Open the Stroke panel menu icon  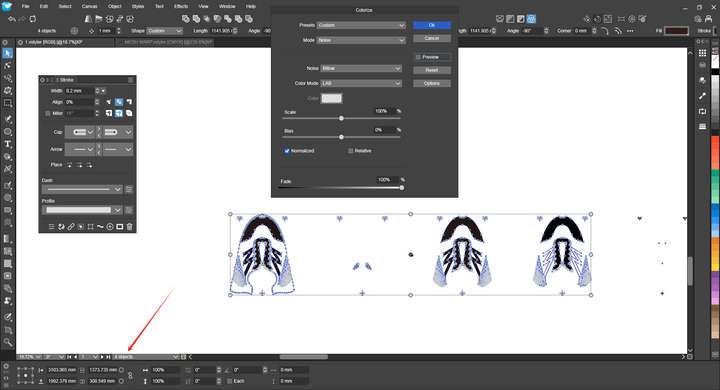pyautogui.click(x=130, y=80)
